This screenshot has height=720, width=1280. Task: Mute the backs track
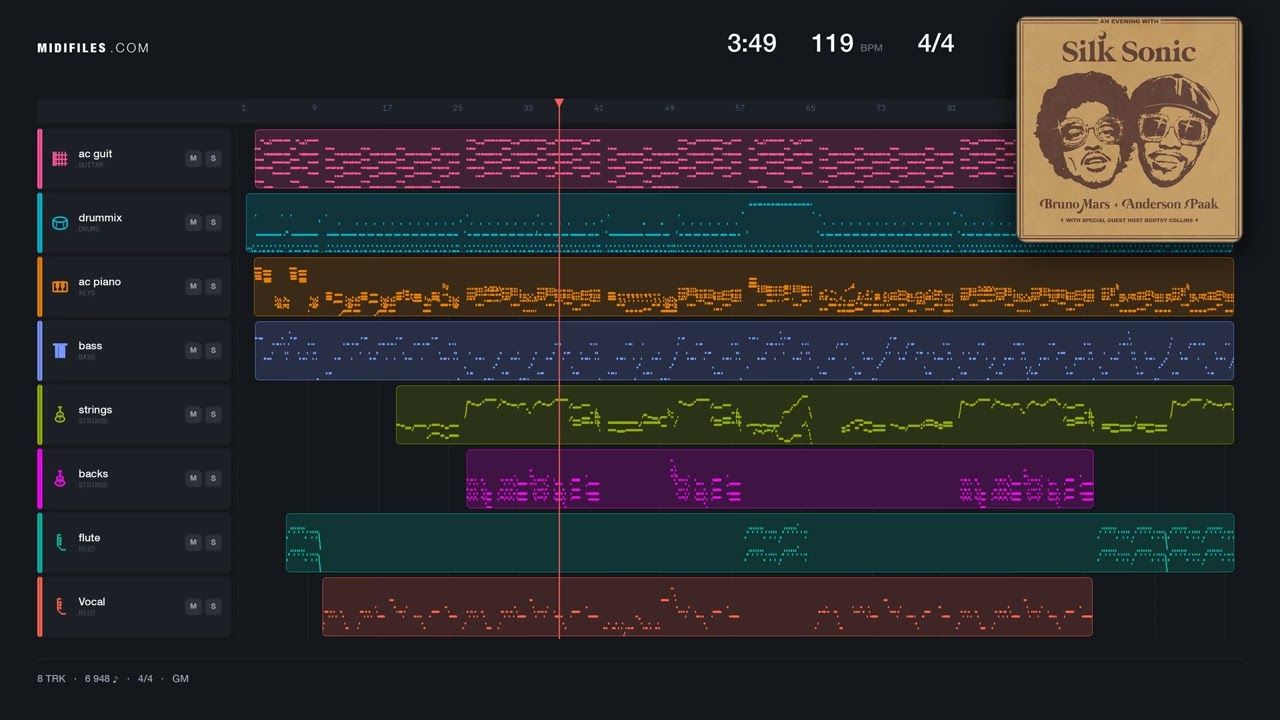pos(193,478)
